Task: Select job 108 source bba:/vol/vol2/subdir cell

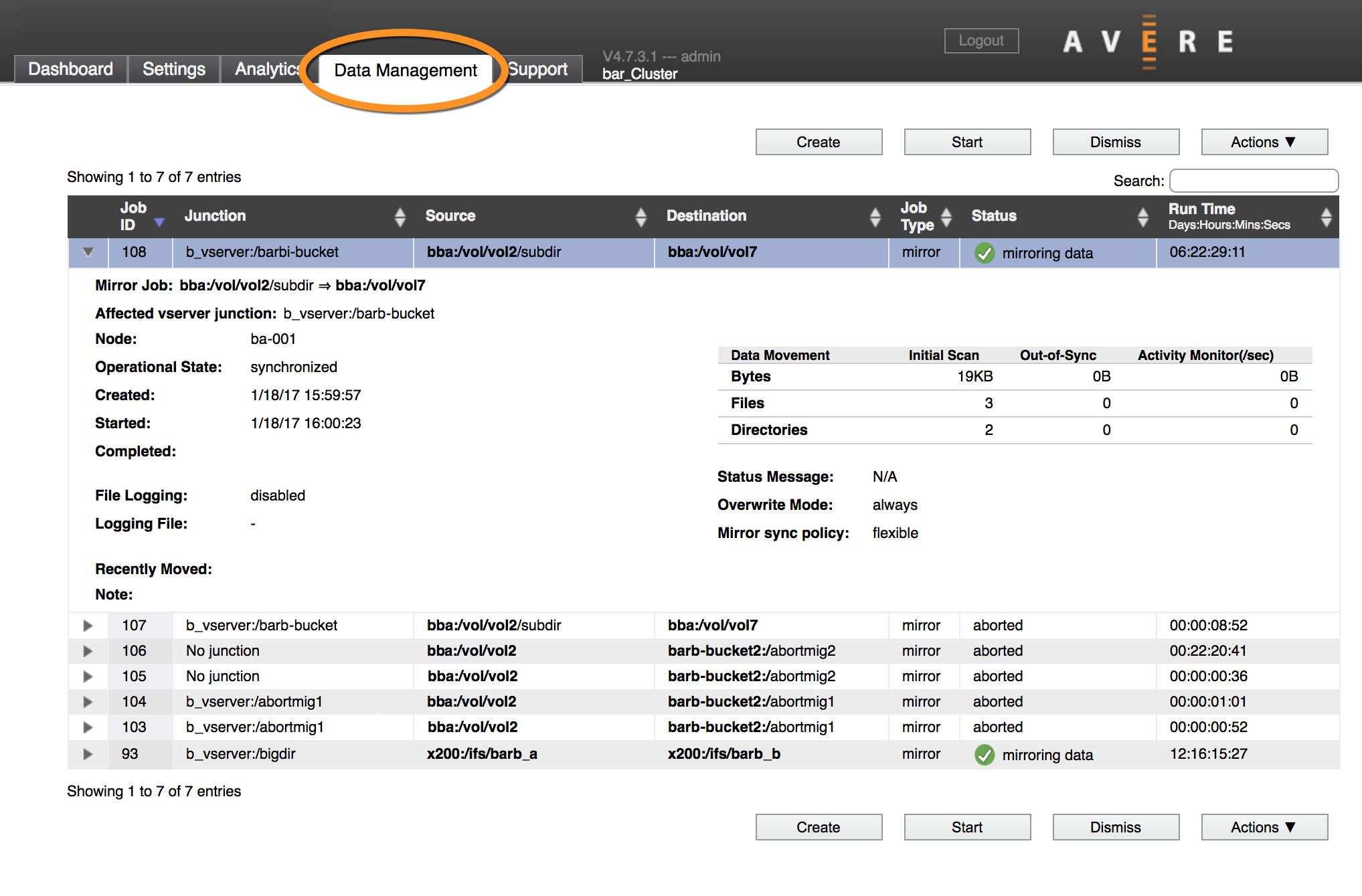Action: 533,252
